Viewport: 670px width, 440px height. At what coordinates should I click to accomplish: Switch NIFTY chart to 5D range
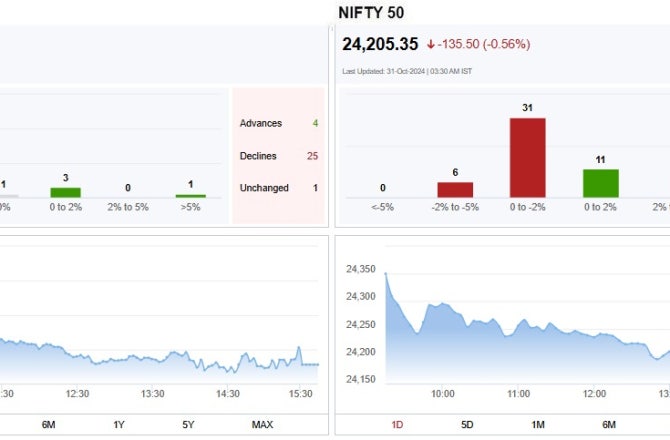pos(467,425)
